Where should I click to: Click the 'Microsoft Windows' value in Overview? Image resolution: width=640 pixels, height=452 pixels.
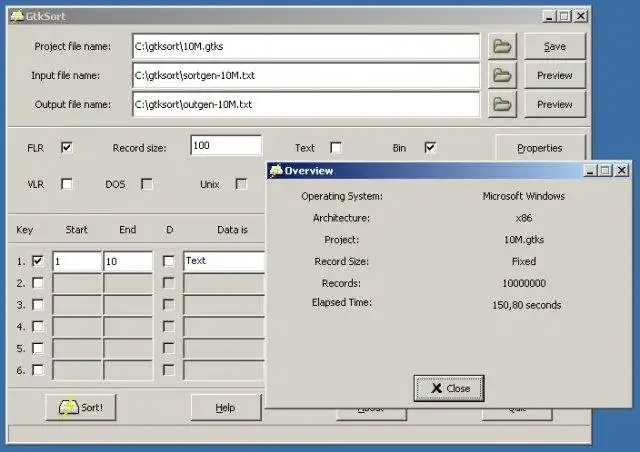[x=524, y=196]
